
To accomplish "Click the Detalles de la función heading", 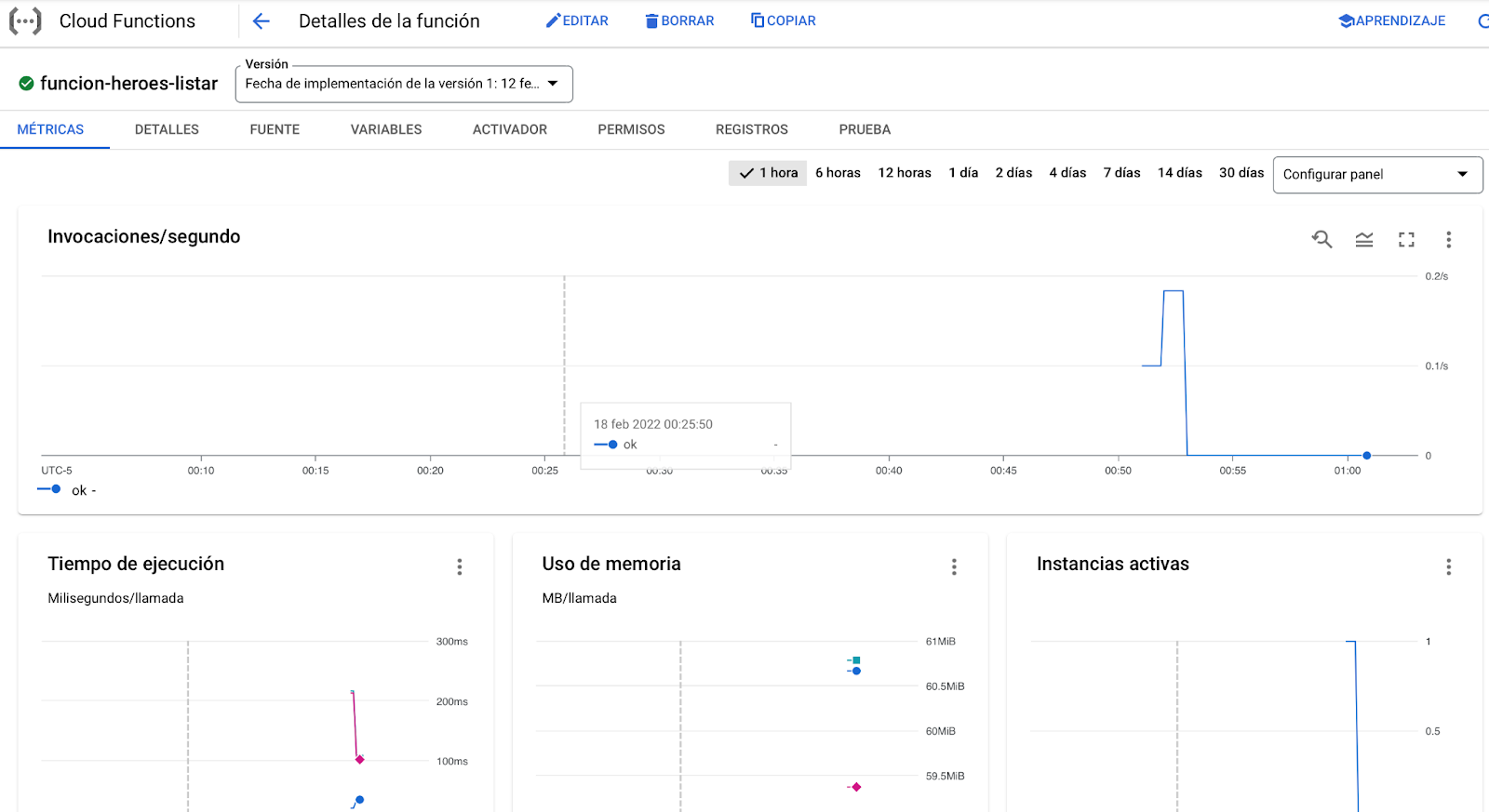I will pos(389,20).
